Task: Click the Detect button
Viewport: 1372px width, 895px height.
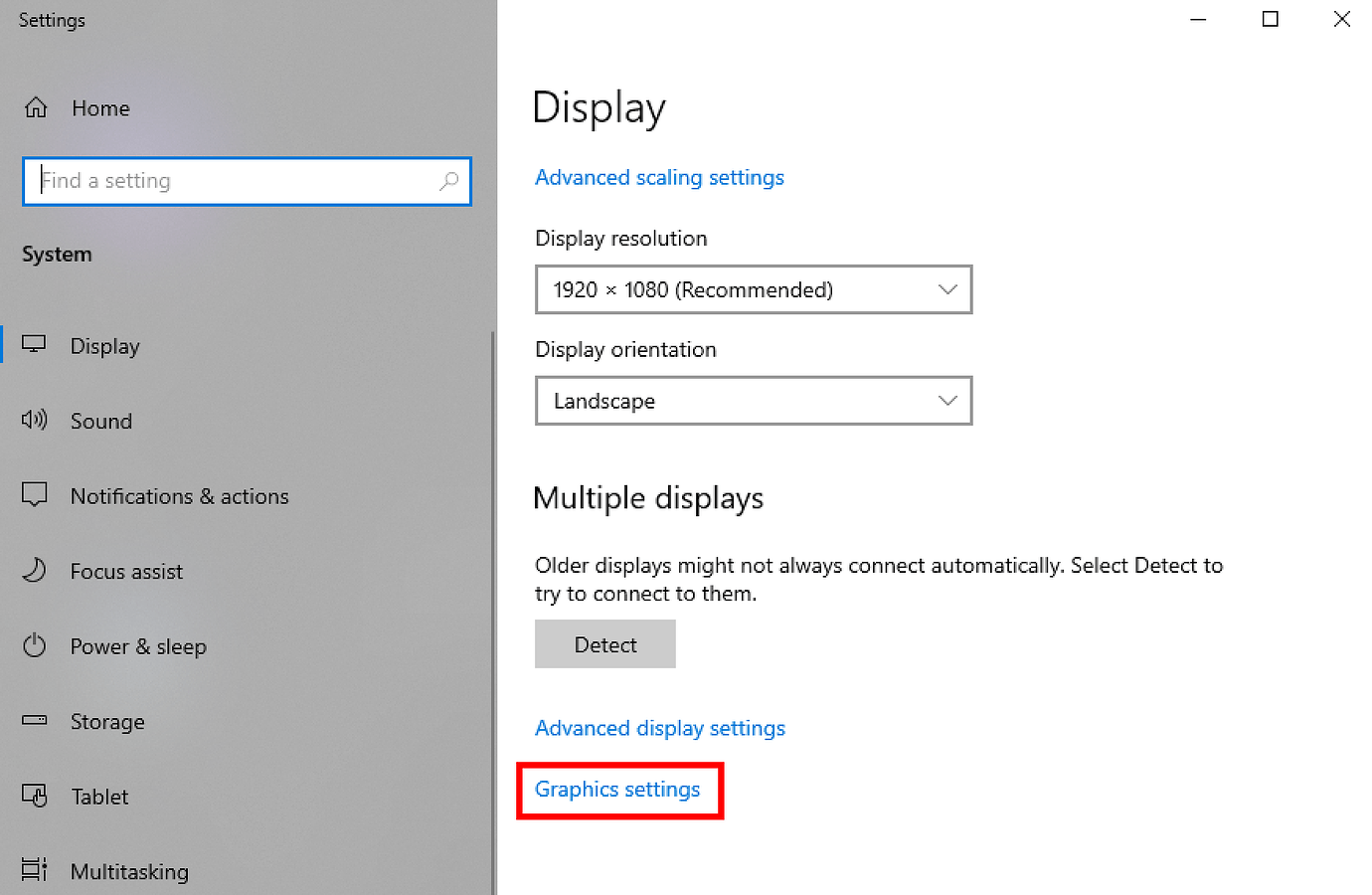Action: point(604,643)
